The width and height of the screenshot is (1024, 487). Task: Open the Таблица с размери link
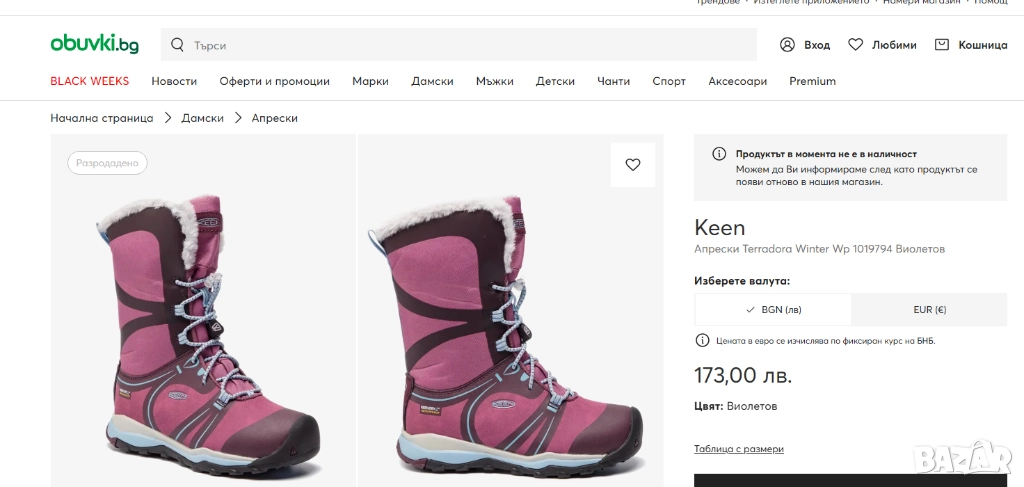click(x=738, y=449)
